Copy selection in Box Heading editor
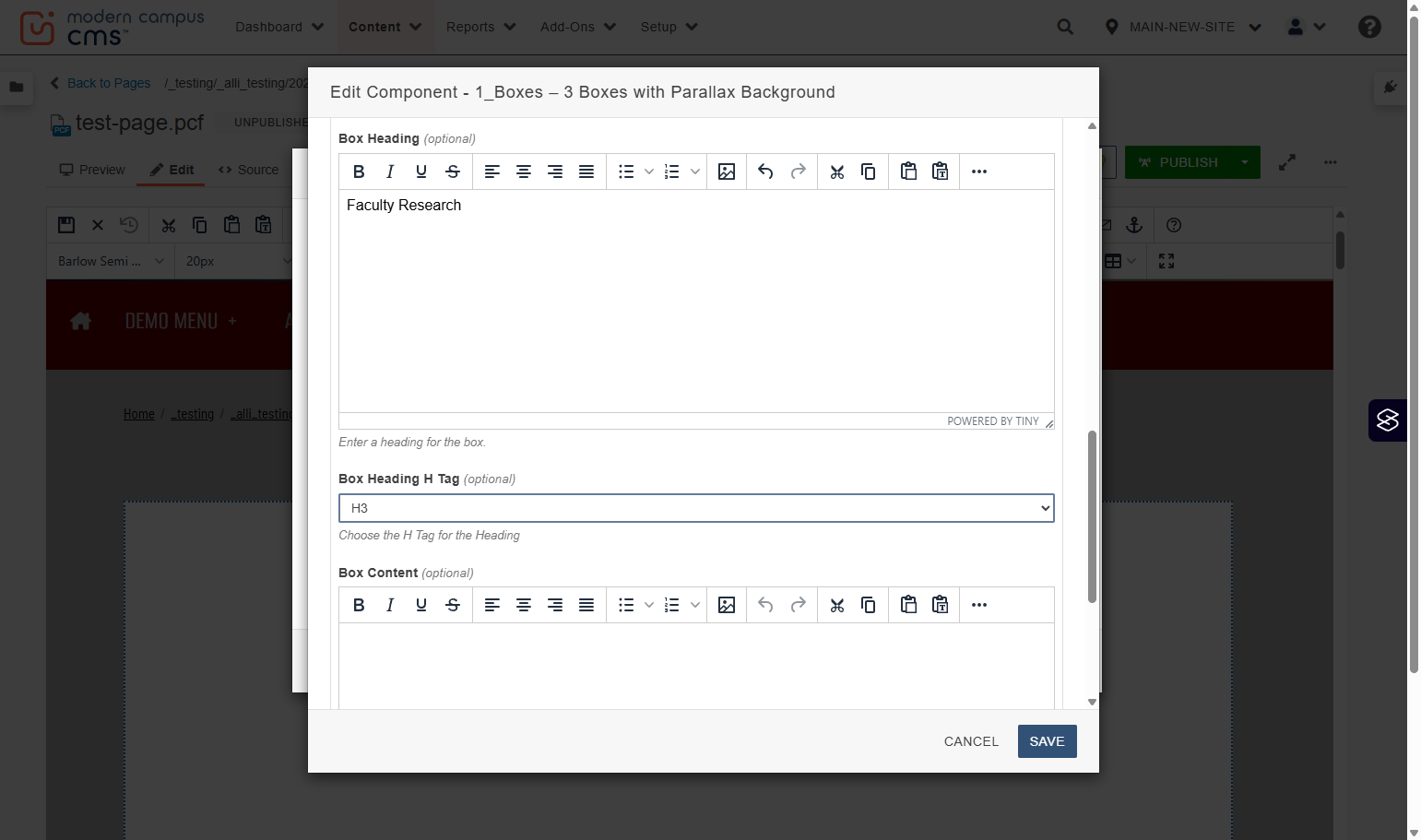 (869, 172)
